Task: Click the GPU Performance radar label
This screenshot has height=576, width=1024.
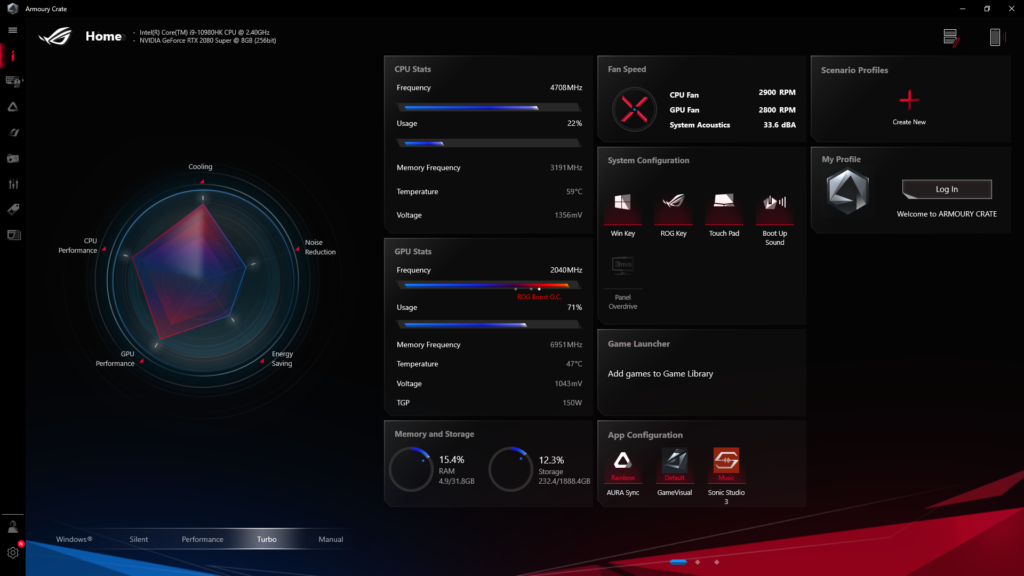Action: coord(115,359)
